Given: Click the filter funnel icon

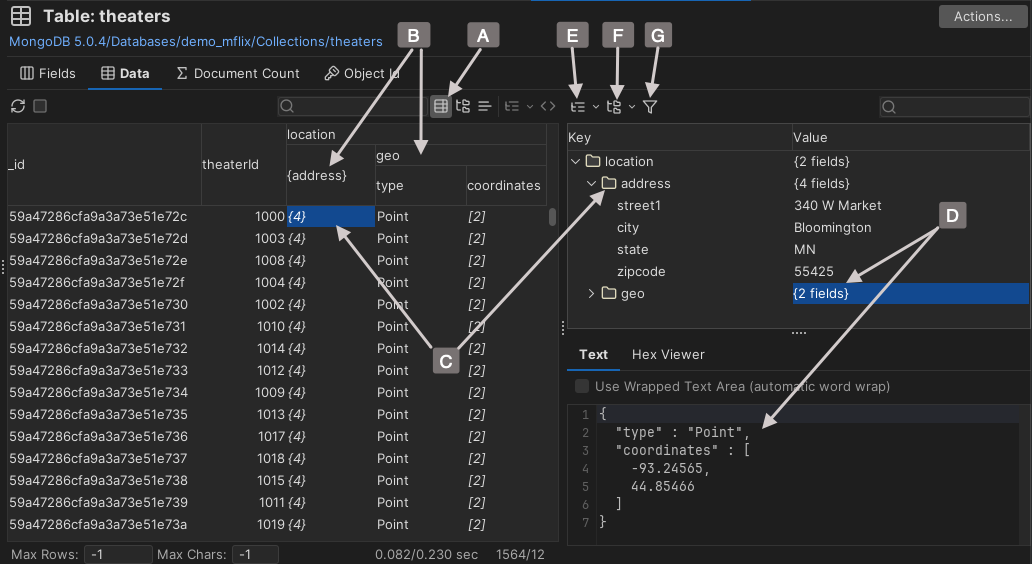Looking at the screenshot, I should pos(650,106).
